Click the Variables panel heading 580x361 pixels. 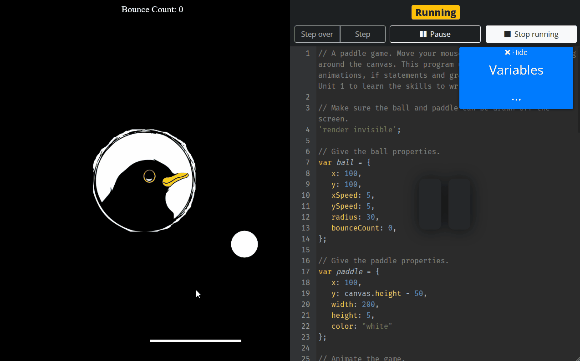click(516, 70)
